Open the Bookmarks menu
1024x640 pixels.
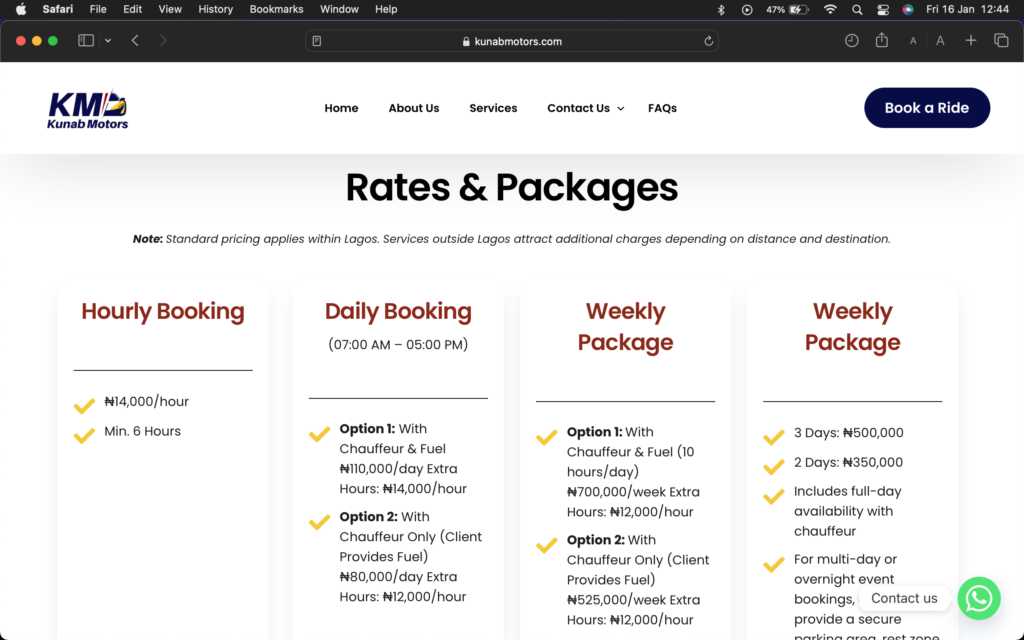point(276,9)
